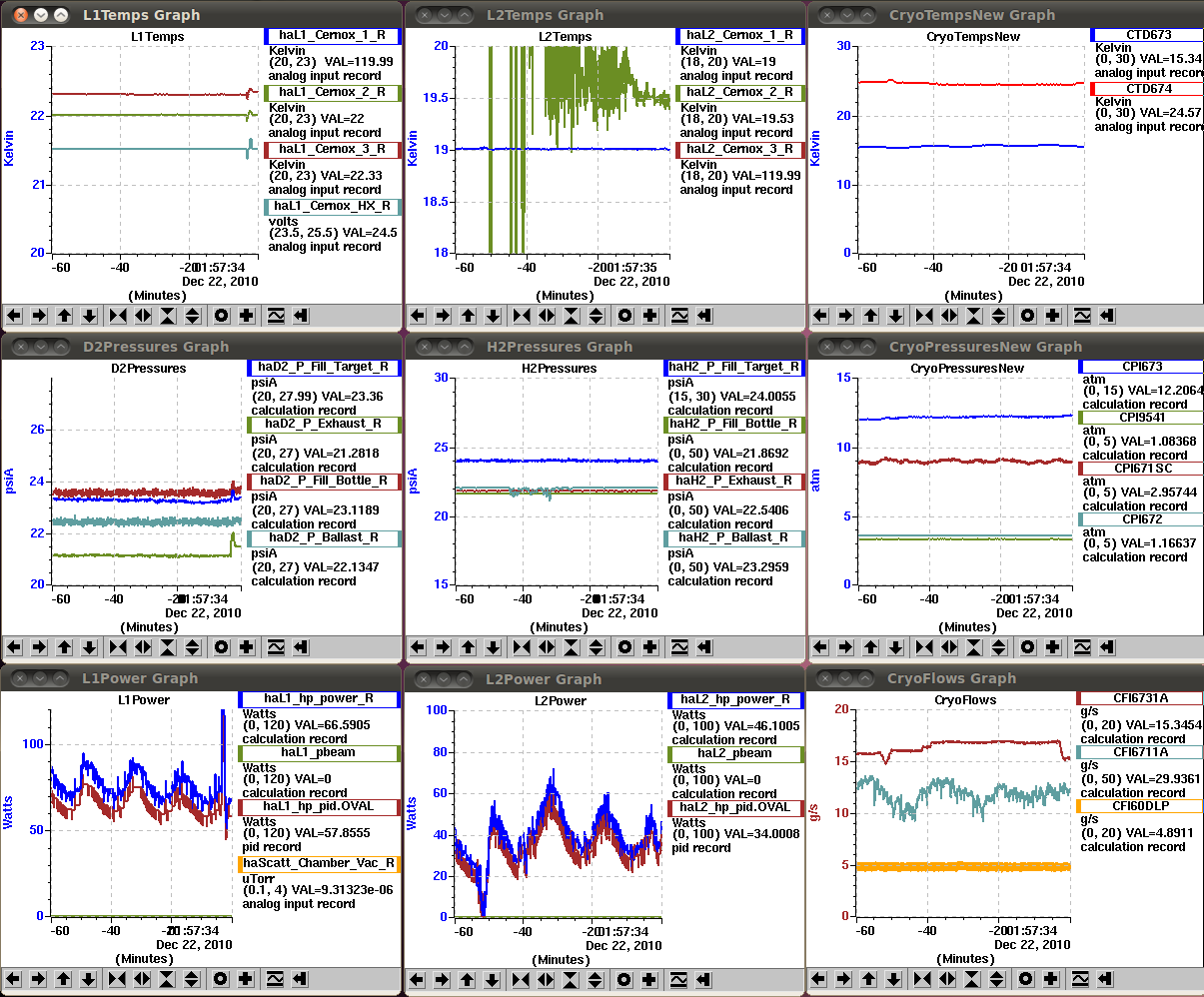Image resolution: width=1204 pixels, height=997 pixels.
Task: Pan right in the CryoTempsNew Graph toolbar
Action: 846,315
